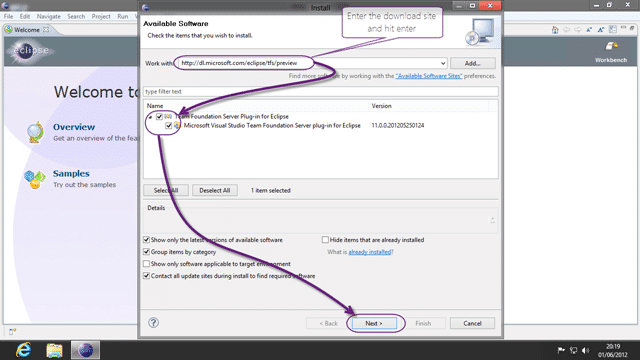Minimize the Welcome view with its toolbar icon
The width and height of the screenshot is (640, 360).
(x=623, y=28)
